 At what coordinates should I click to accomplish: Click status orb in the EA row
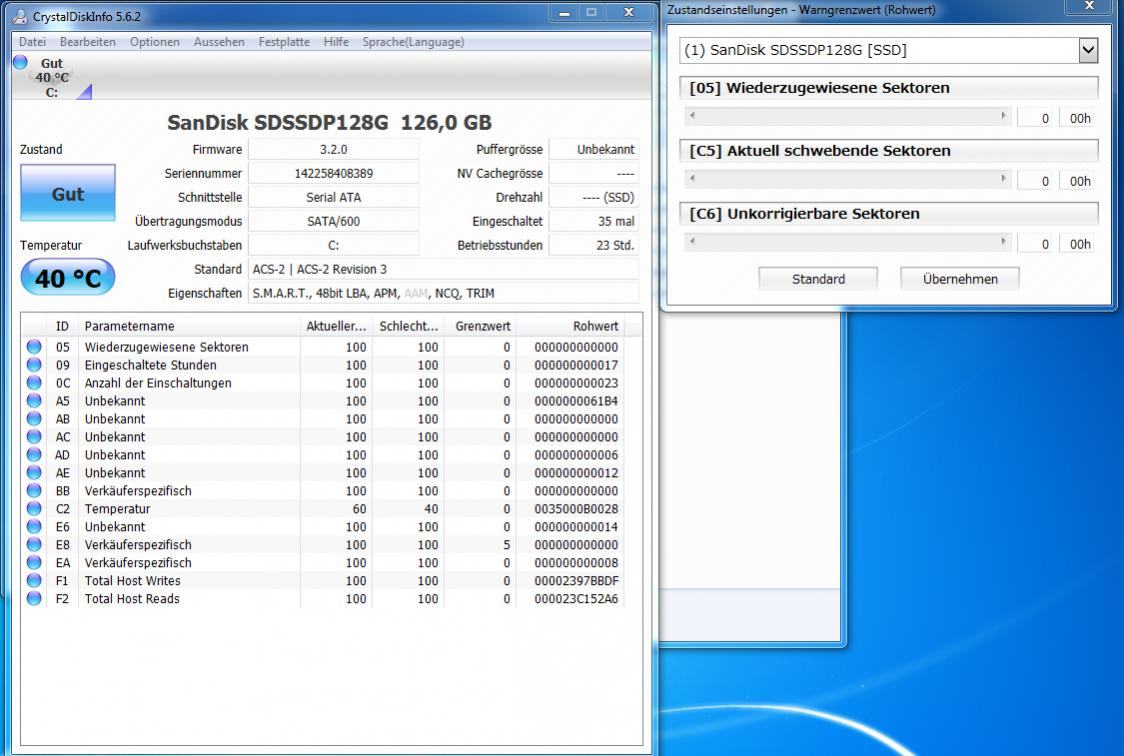(34, 563)
